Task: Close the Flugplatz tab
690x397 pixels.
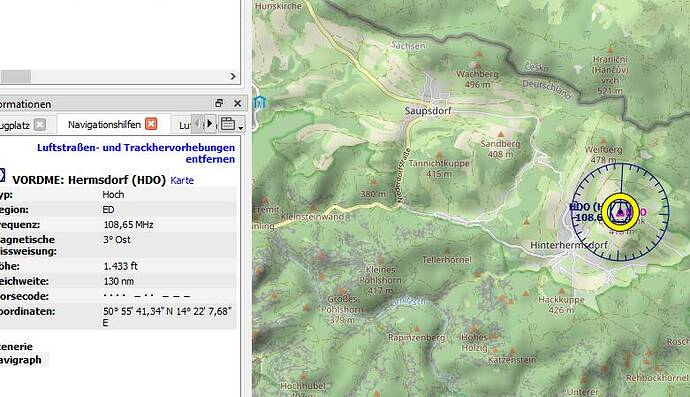Action: (40, 125)
